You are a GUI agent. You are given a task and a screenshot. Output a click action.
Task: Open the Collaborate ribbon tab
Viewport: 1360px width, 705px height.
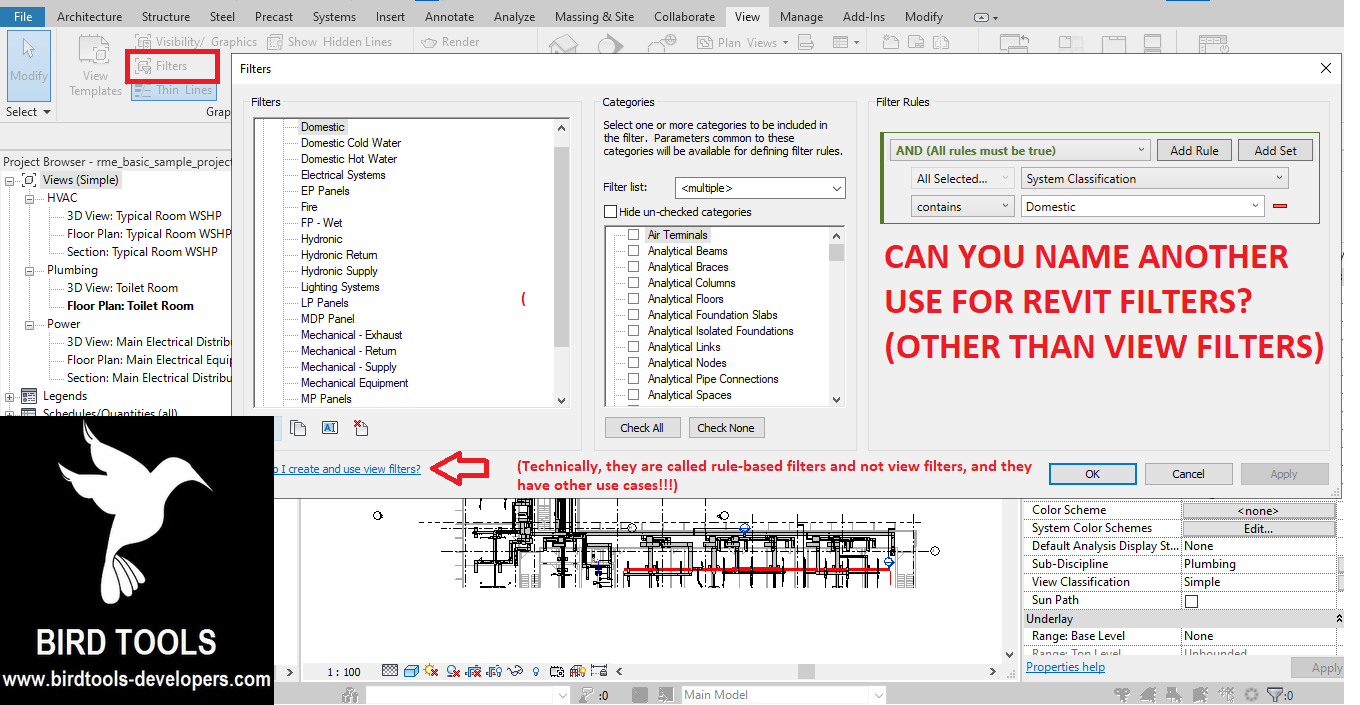coord(684,16)
